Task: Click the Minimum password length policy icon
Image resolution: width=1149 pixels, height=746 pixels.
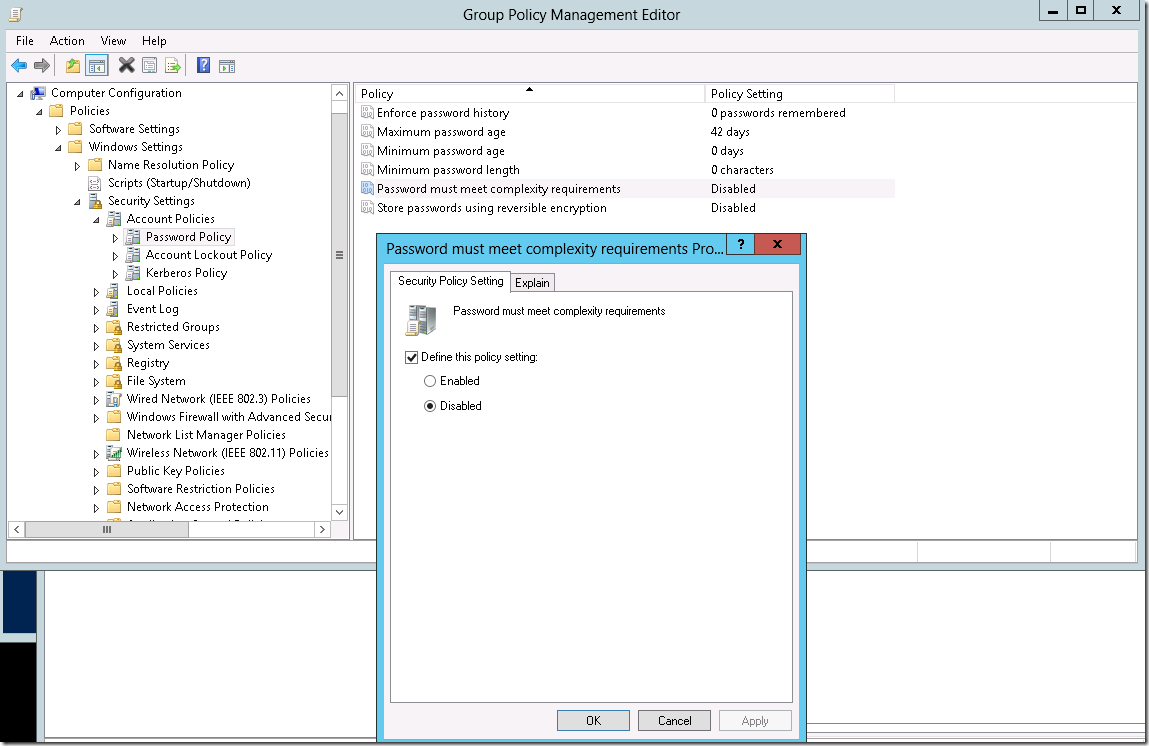Action: point(367,169)
